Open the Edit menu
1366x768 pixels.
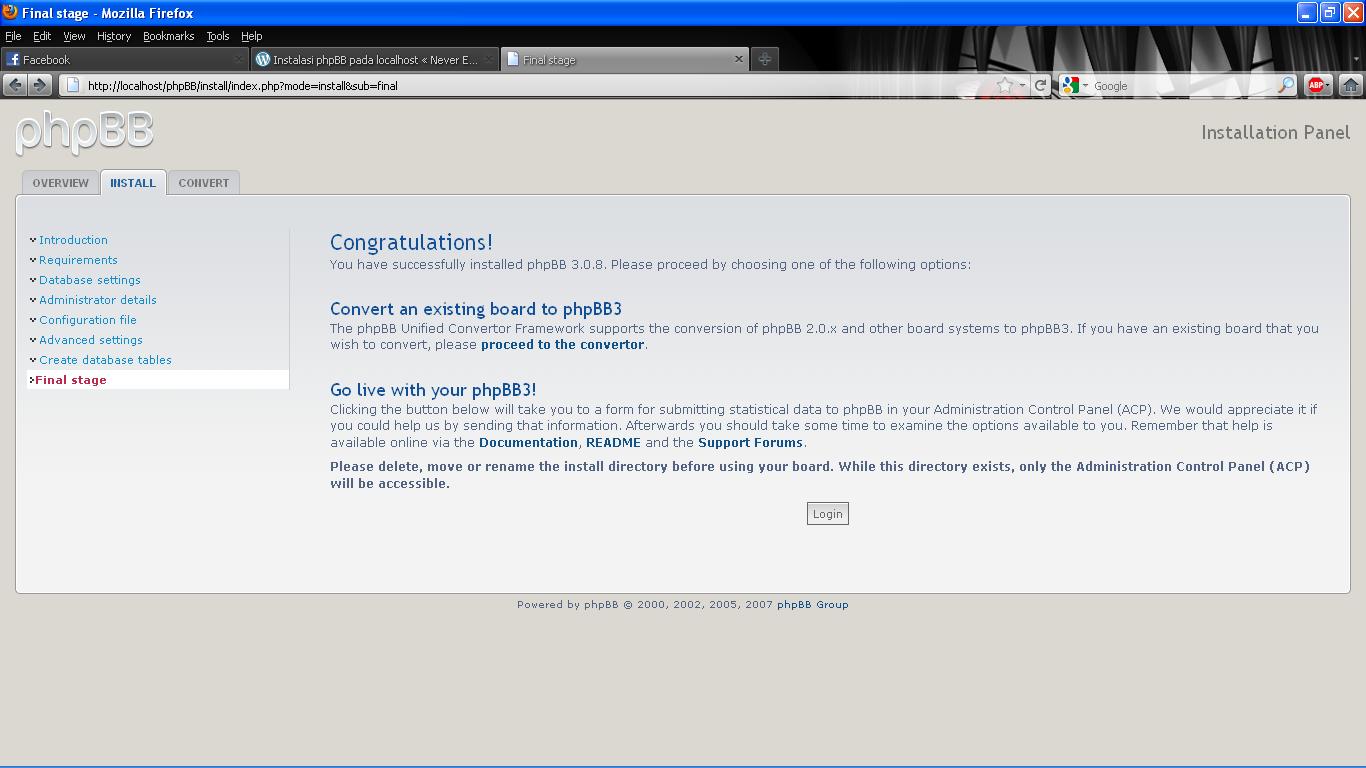(x=42, y=36)
